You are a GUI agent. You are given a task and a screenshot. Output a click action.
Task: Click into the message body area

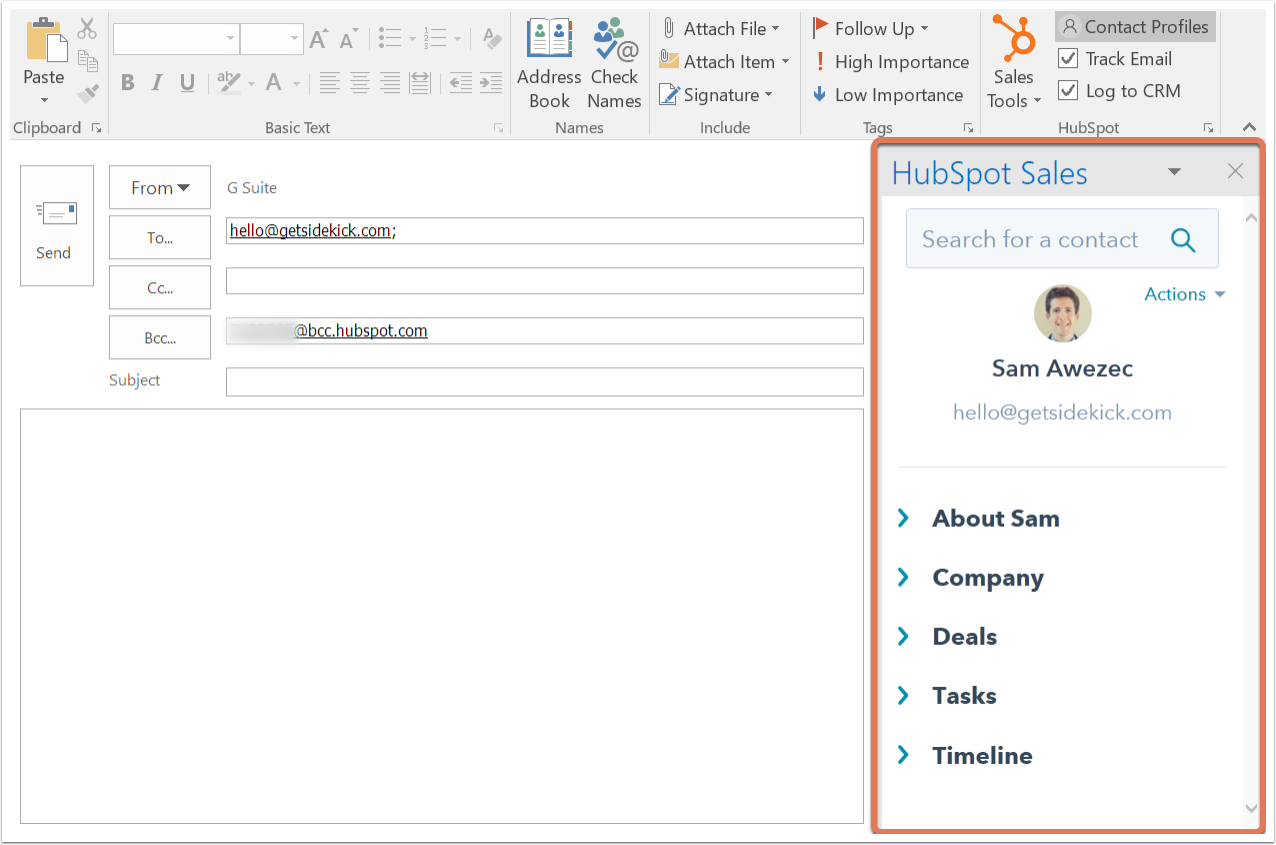[x=442, y=616]
